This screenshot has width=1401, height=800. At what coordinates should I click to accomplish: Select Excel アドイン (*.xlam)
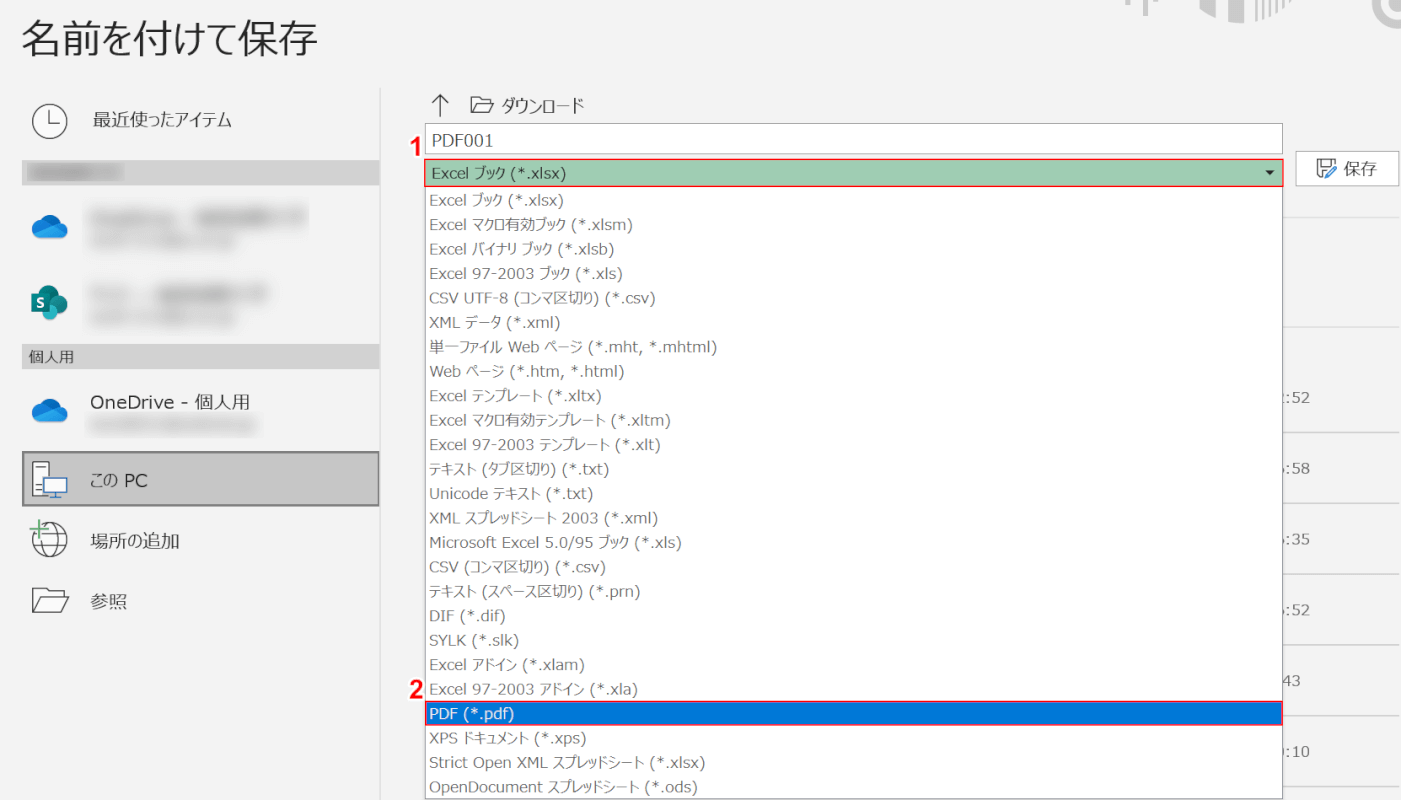click(853, 664)
